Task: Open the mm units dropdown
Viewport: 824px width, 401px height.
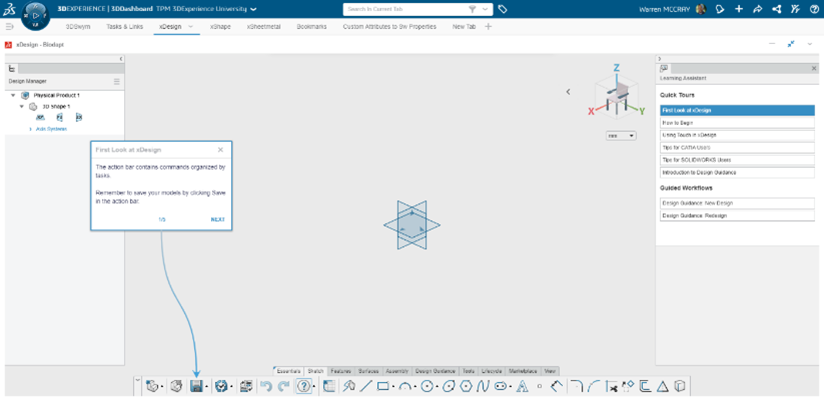Action: pos(621,136)
